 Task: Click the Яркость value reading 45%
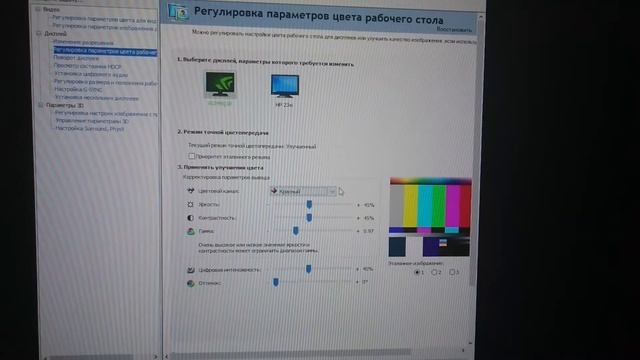pyautogui.click(x=368, y=205)
